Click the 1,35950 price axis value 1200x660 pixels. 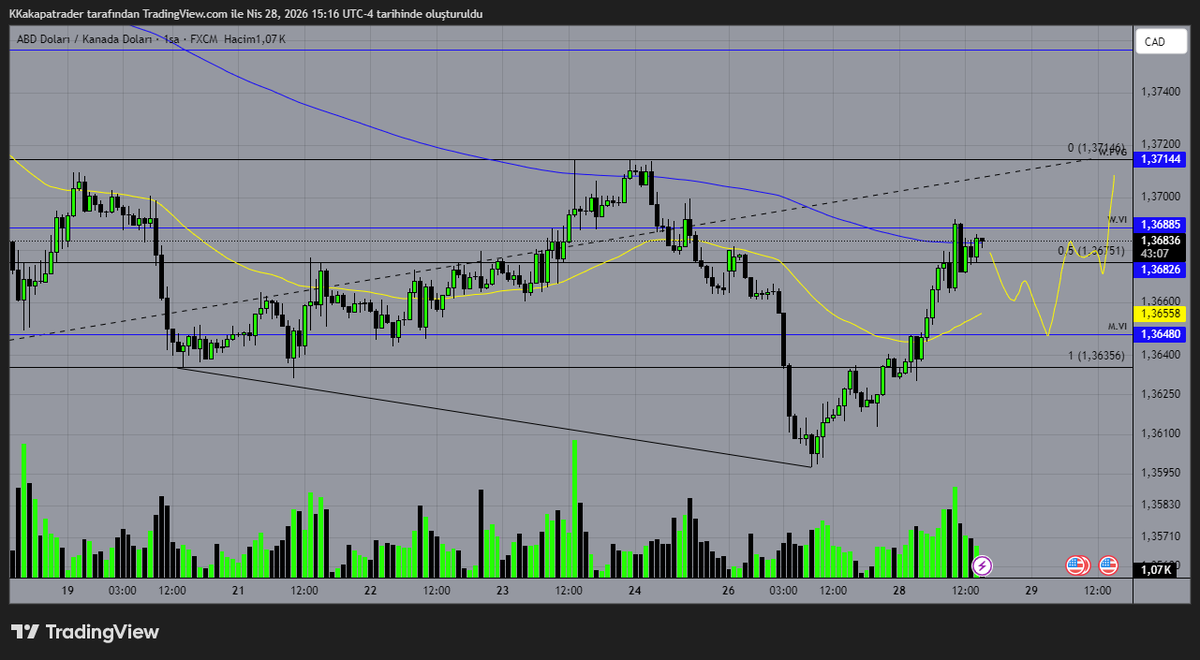[1161, 472]
